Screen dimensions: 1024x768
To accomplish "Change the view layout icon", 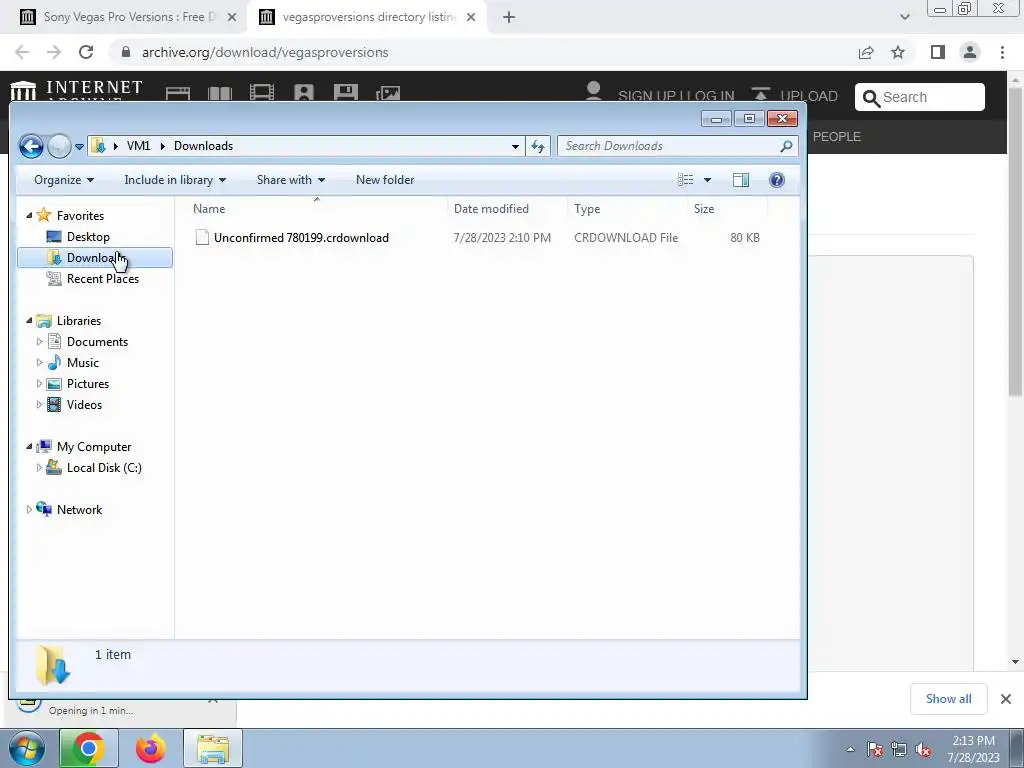I will pyautogui.click(x=686, y=180).
